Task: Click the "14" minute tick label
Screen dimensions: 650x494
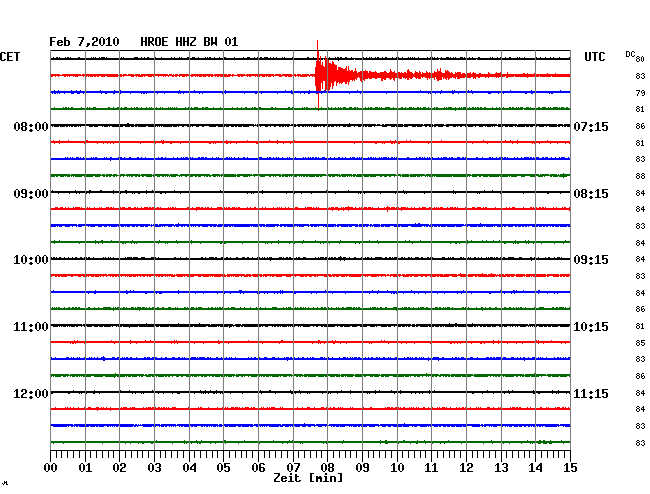Action: [536, 468]
